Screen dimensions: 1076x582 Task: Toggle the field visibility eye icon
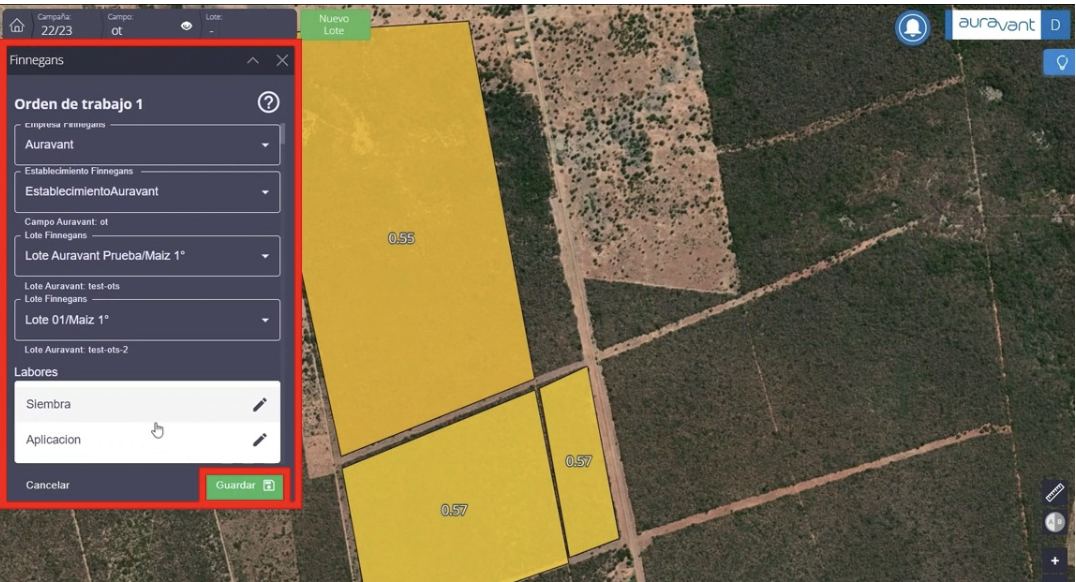(186, 26)
